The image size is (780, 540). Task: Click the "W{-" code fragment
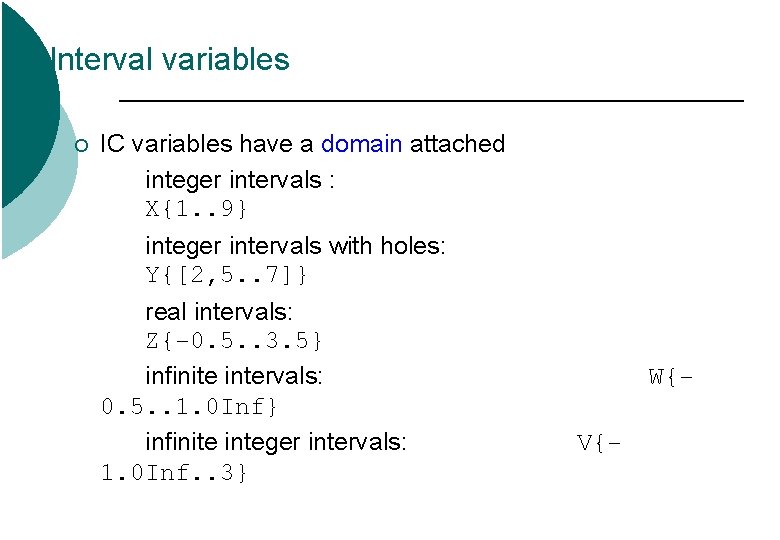point(671,377)
